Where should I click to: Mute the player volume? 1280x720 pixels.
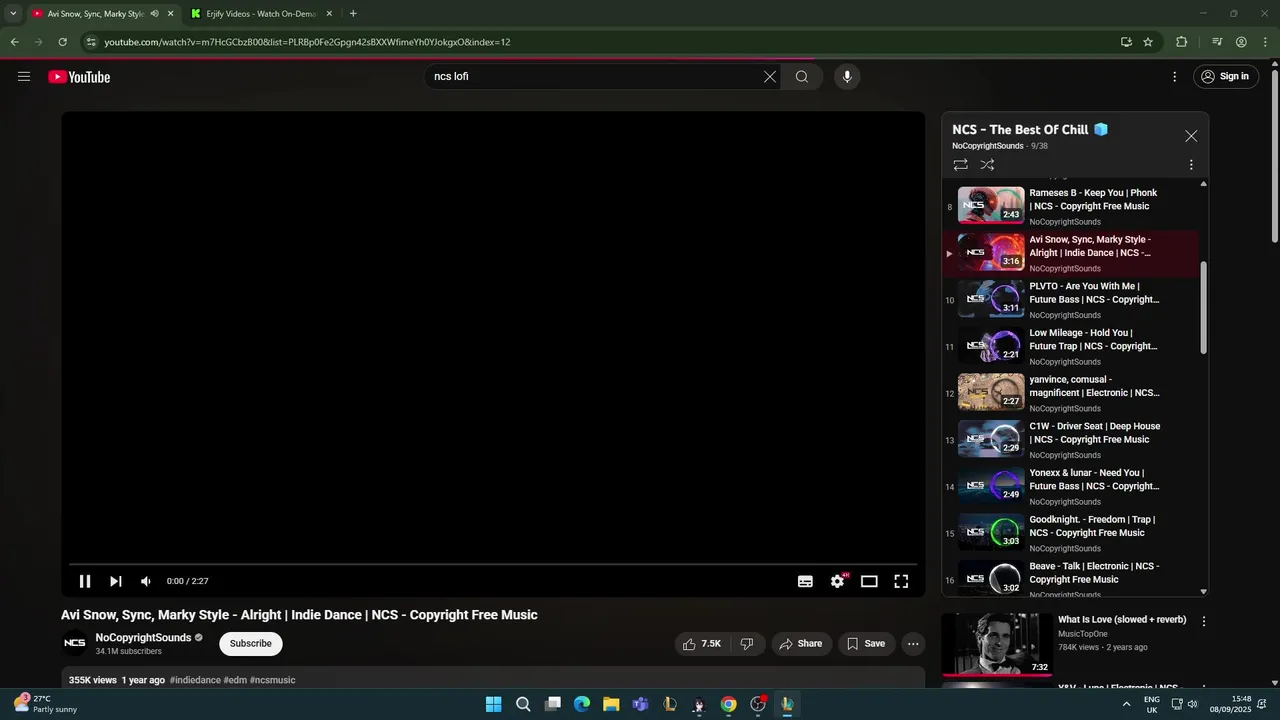coord(146,581)
